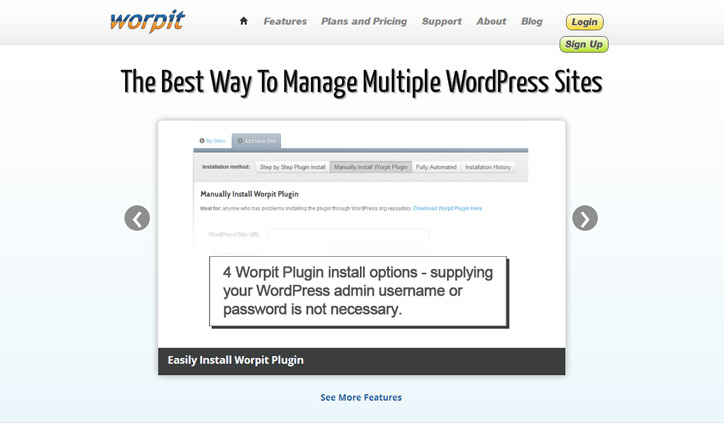Viewport: 724px width, 434px height.
Task: Open the Support page
Action: pyautogui.click(x=441, y=21)
